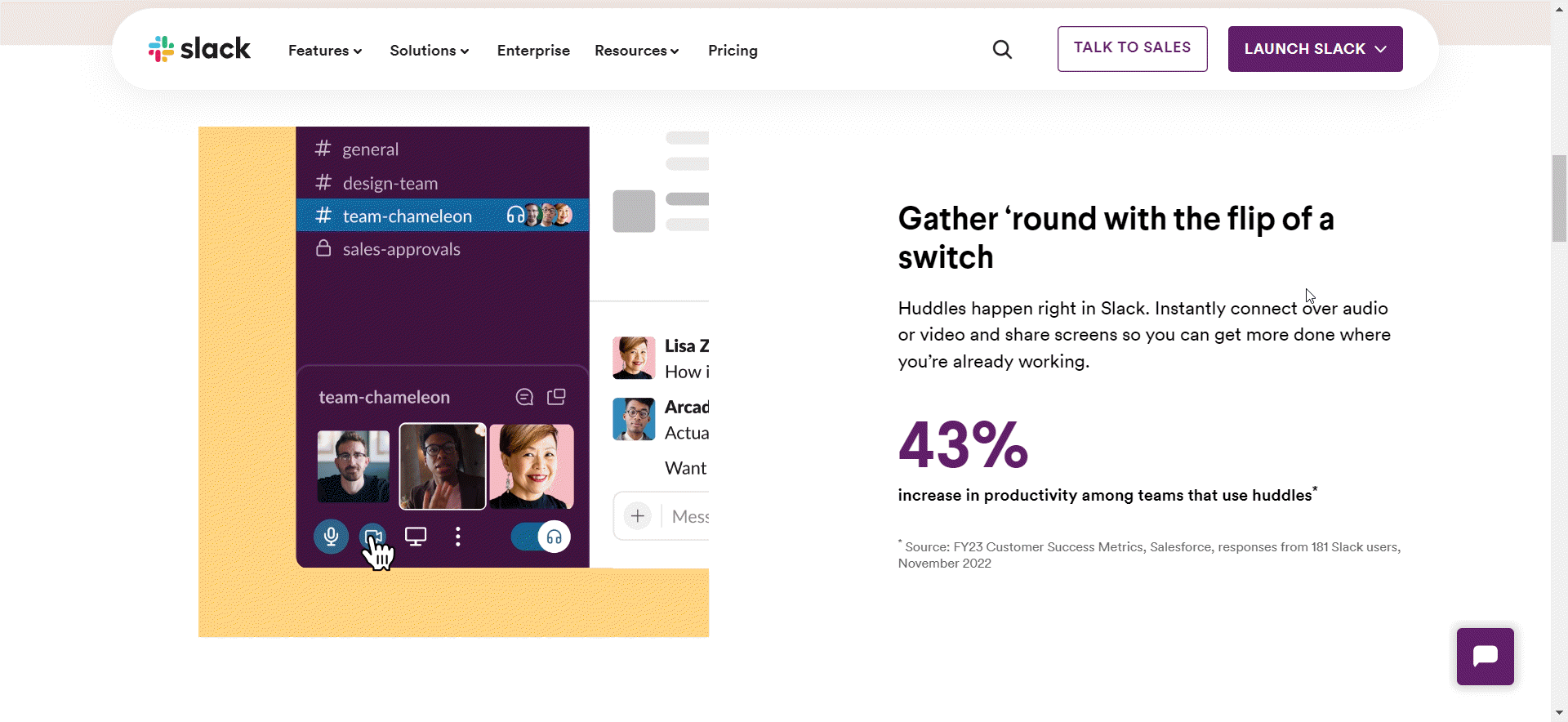This screenshot has width=1568, height=722.
Task: Click 'increase in productivity among teams' text
Action: pos(1107,495)
